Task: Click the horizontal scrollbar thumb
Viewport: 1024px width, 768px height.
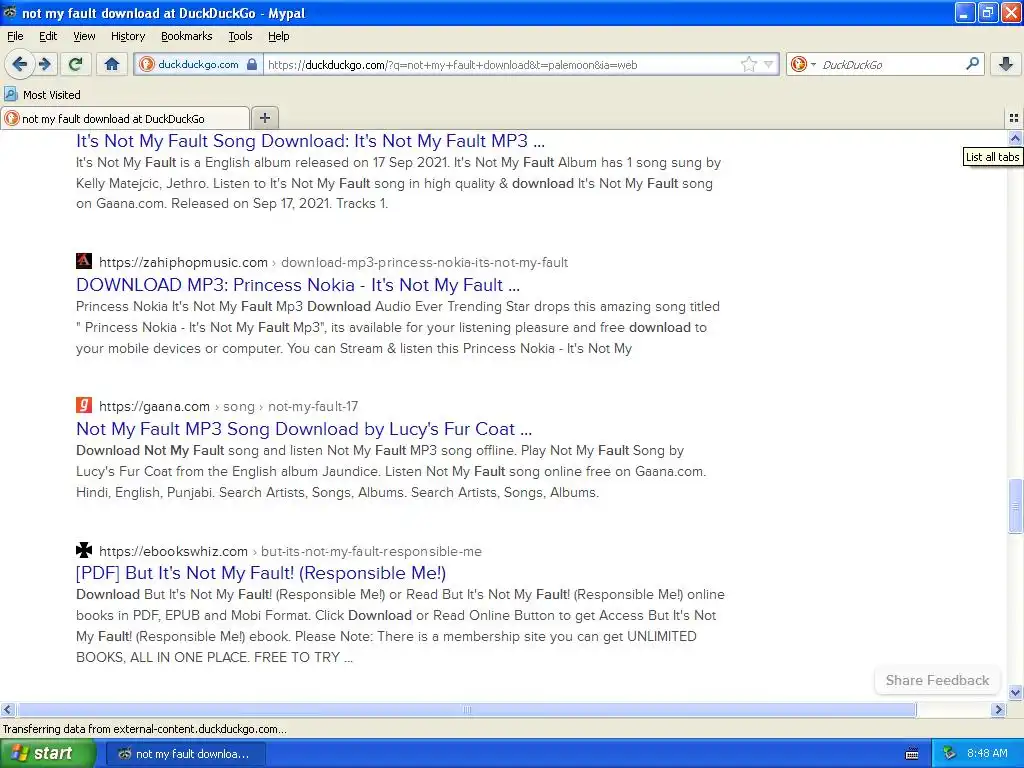Action: click(x=467, y=709)
